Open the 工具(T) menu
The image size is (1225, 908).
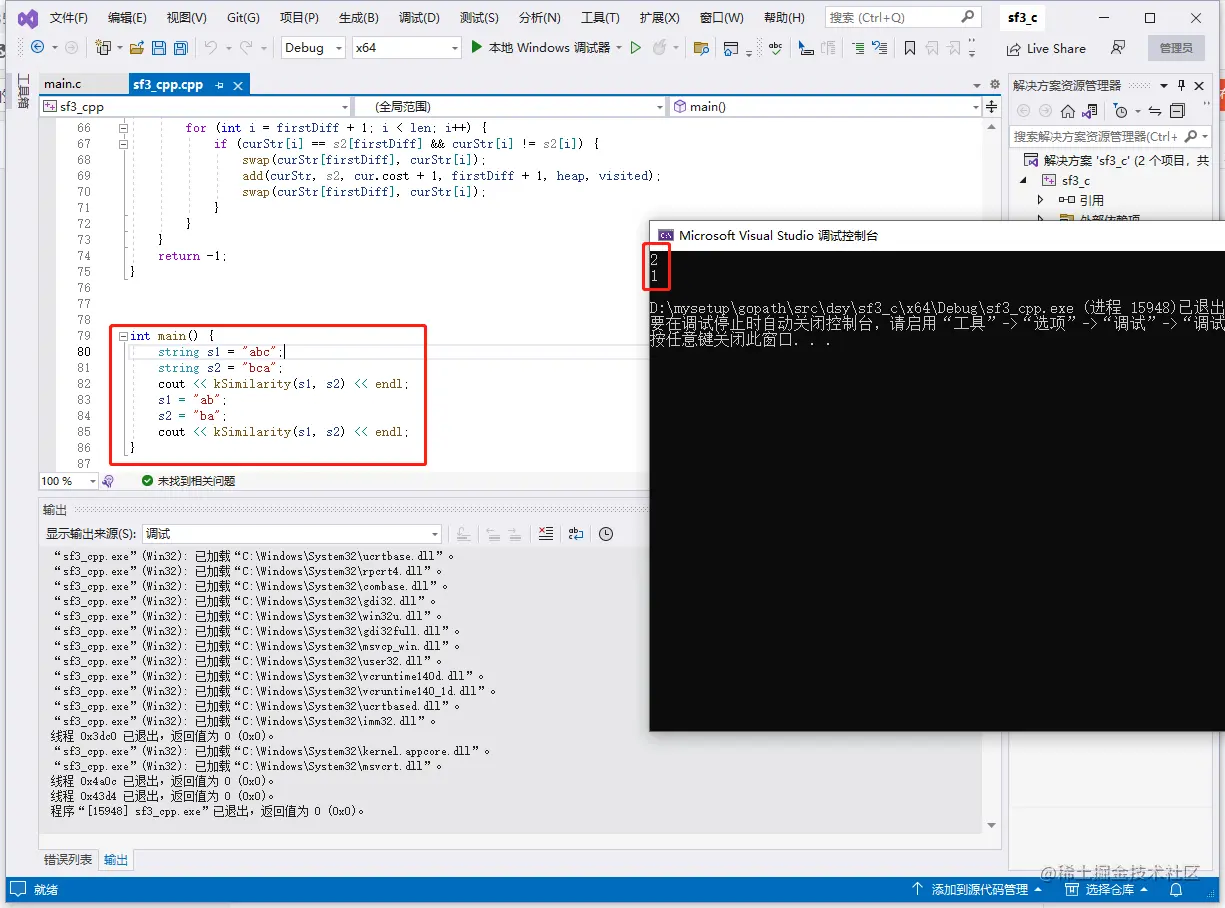point(600,18)
